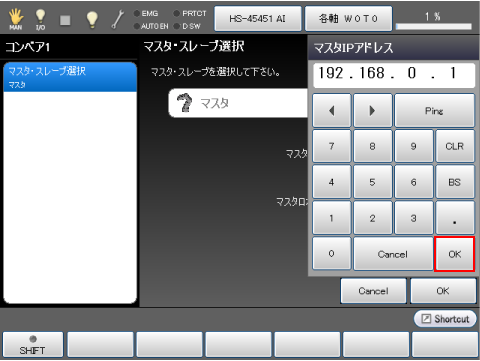Viewport: 480px width, 361px height.
Task: Toggle the SHIFT key
Action: click(x=33, y=345)
